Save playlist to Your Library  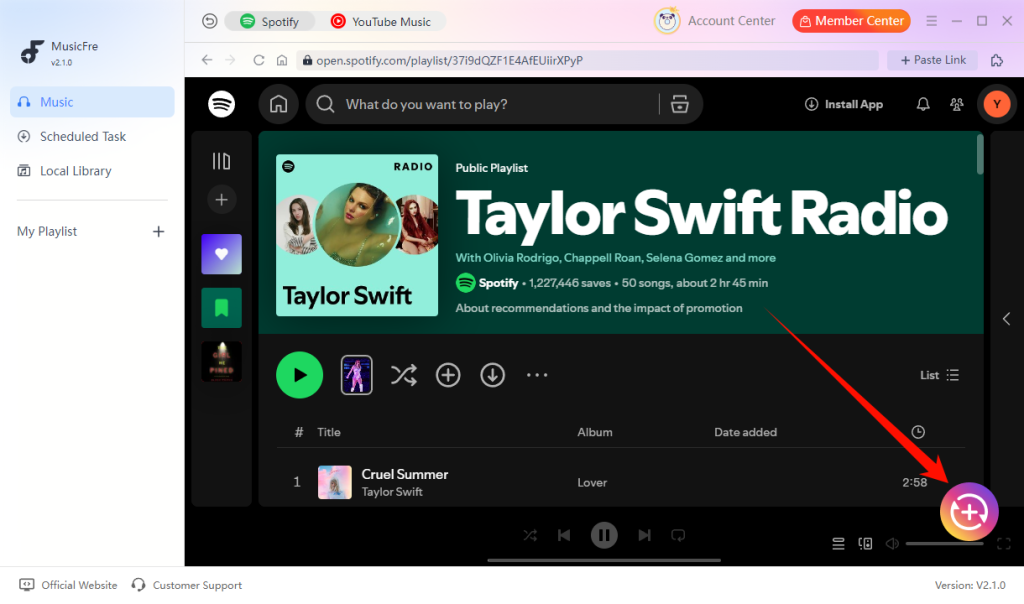448,375
